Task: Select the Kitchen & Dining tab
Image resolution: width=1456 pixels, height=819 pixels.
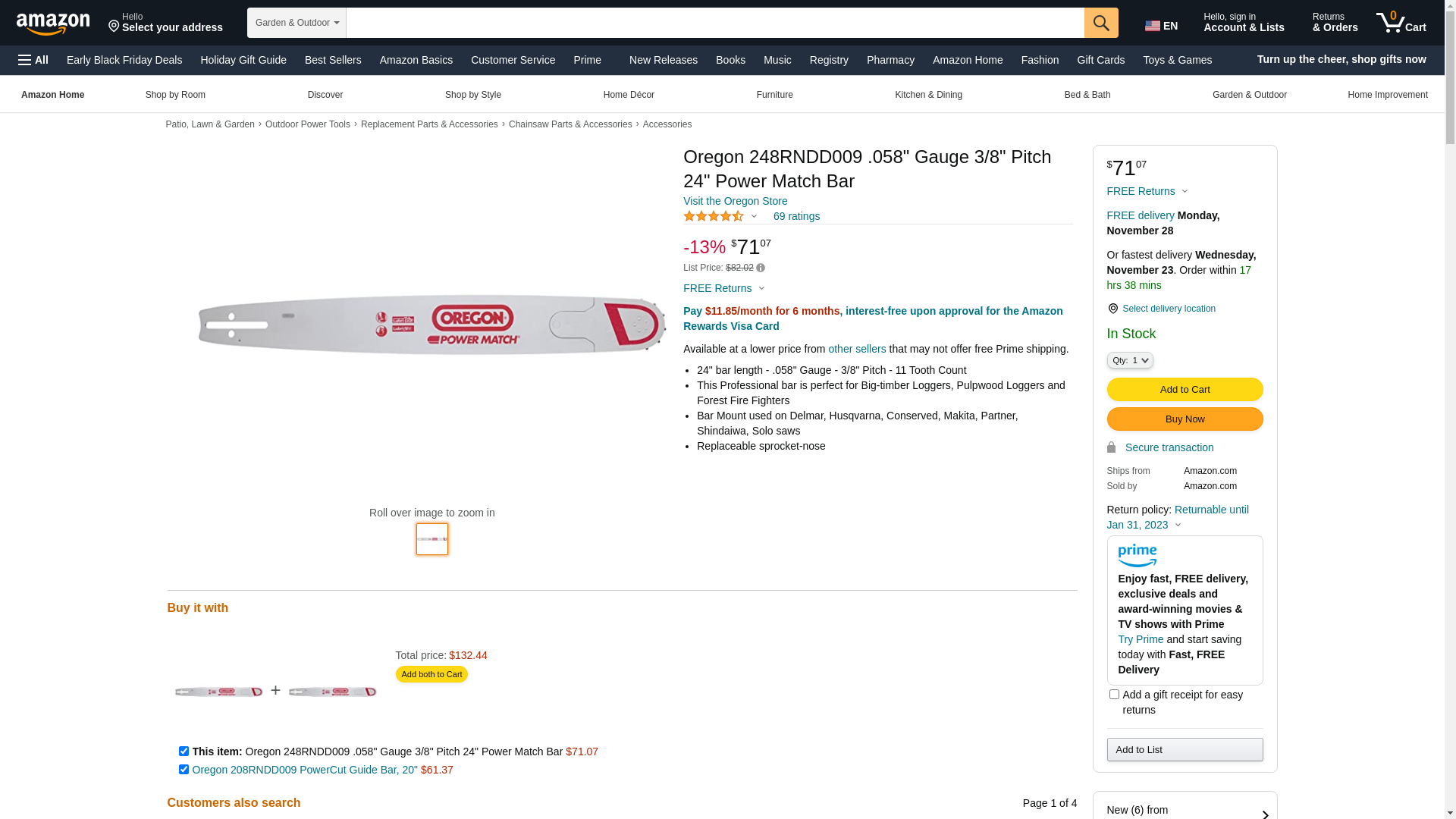Action: pos(928,95)
